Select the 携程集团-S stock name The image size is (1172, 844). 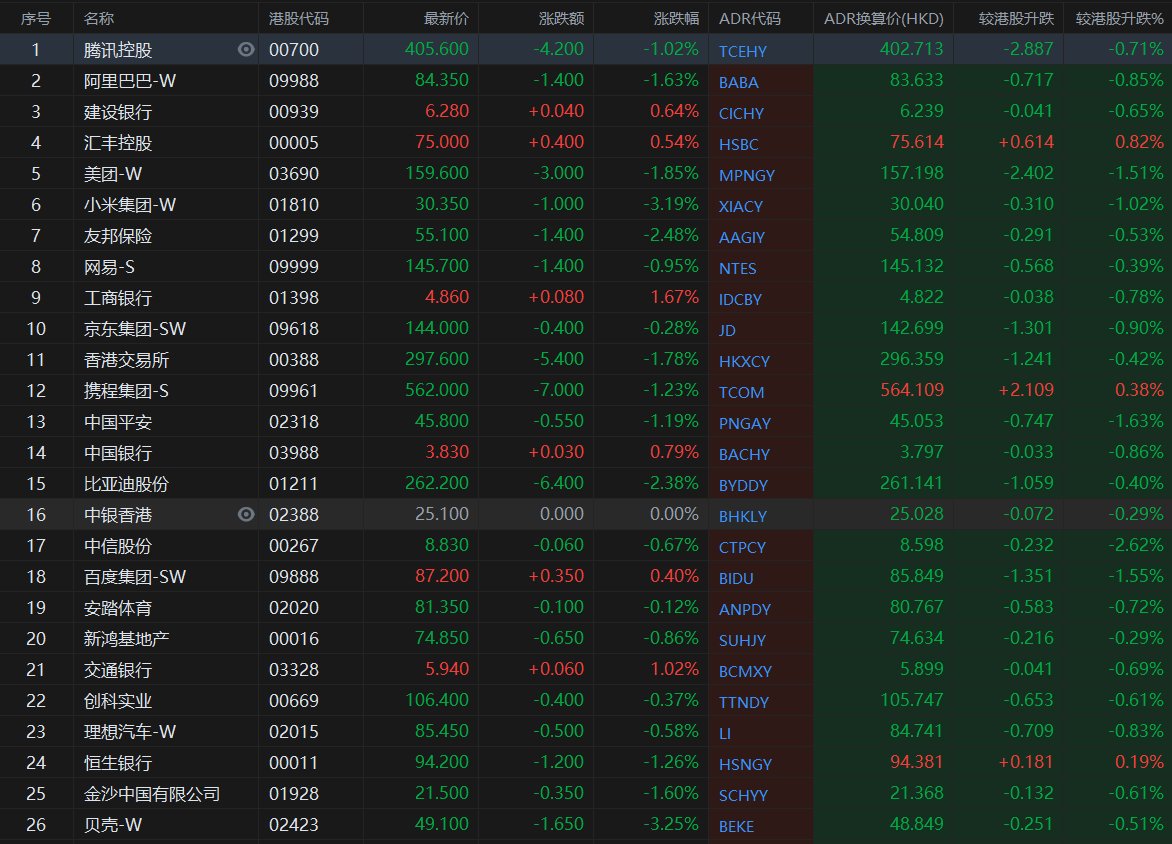coord(126,391)
